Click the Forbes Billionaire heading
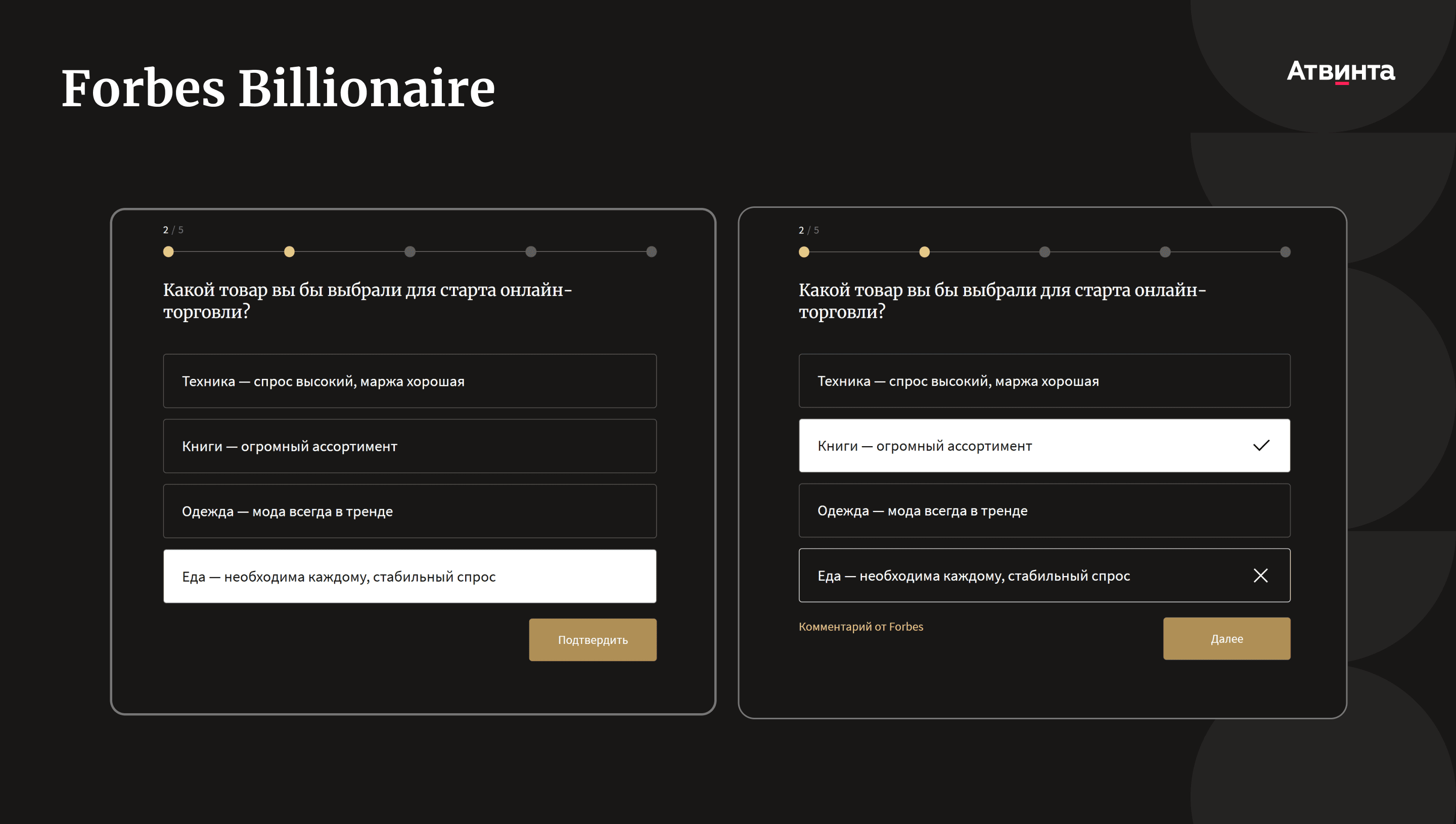The height and width of the screenshot is (824, 1456). [278, 89]
